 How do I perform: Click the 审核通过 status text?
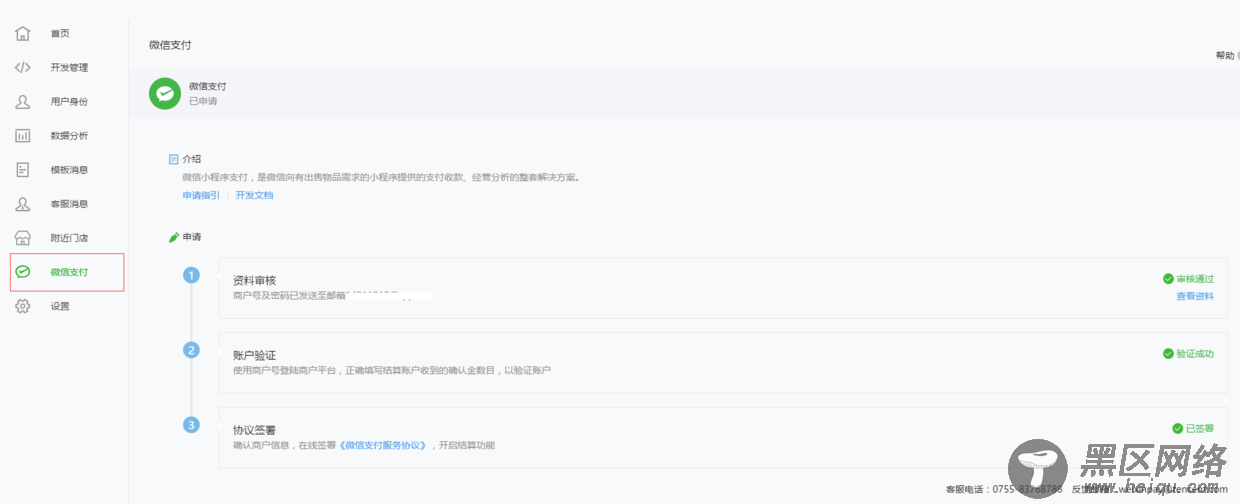1195,279
